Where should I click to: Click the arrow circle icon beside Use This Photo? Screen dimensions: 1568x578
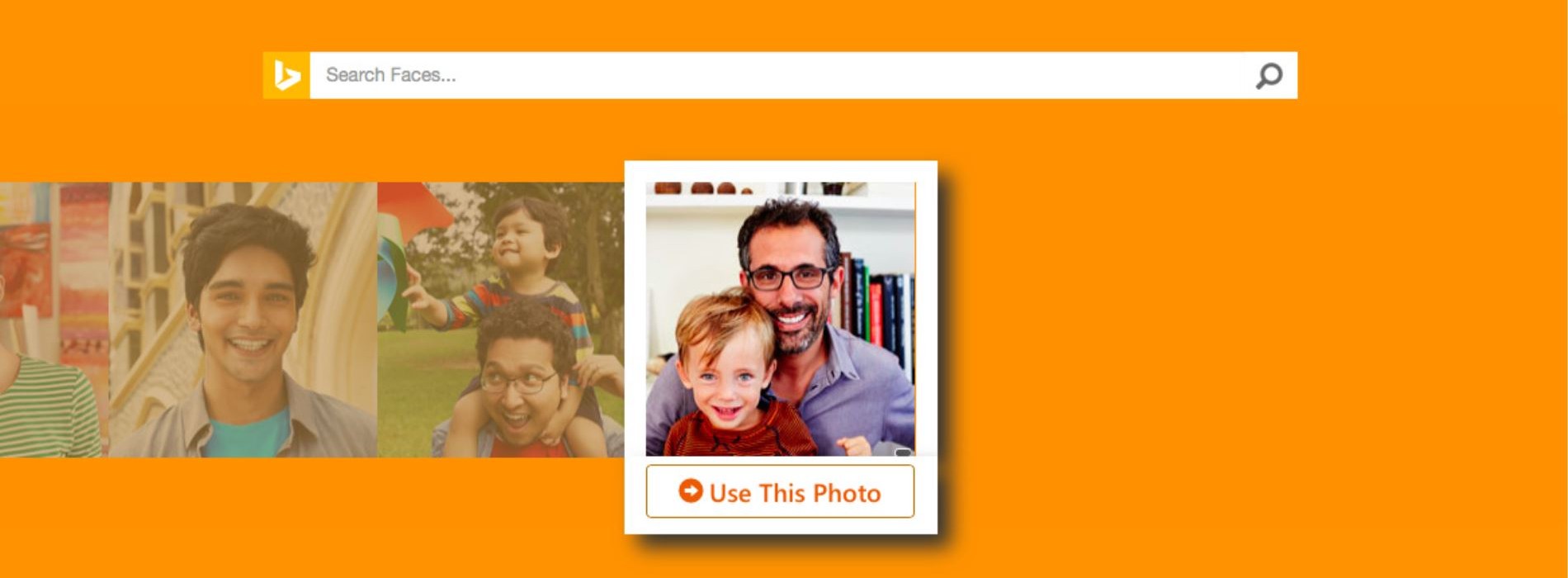pyautogui.click(x=690, y=490)
